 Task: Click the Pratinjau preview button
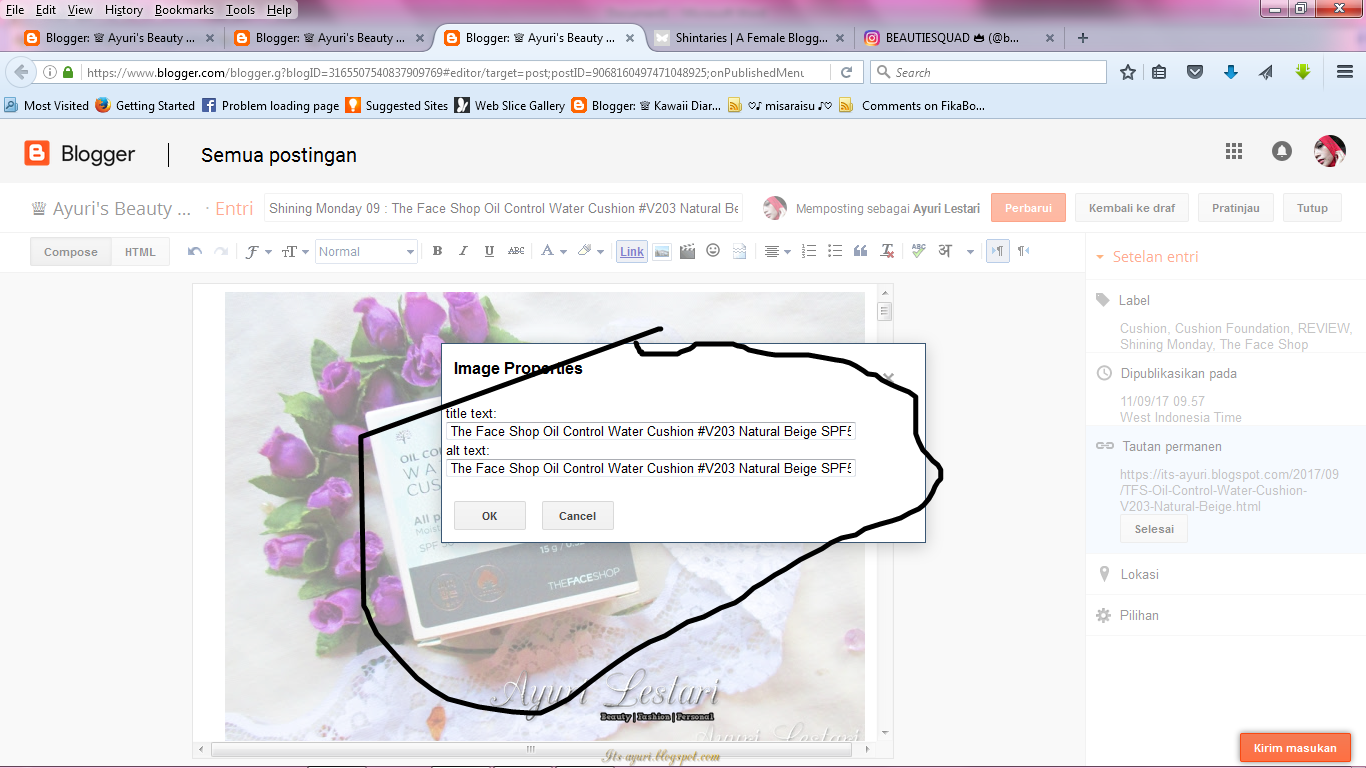pos(1236,208)
